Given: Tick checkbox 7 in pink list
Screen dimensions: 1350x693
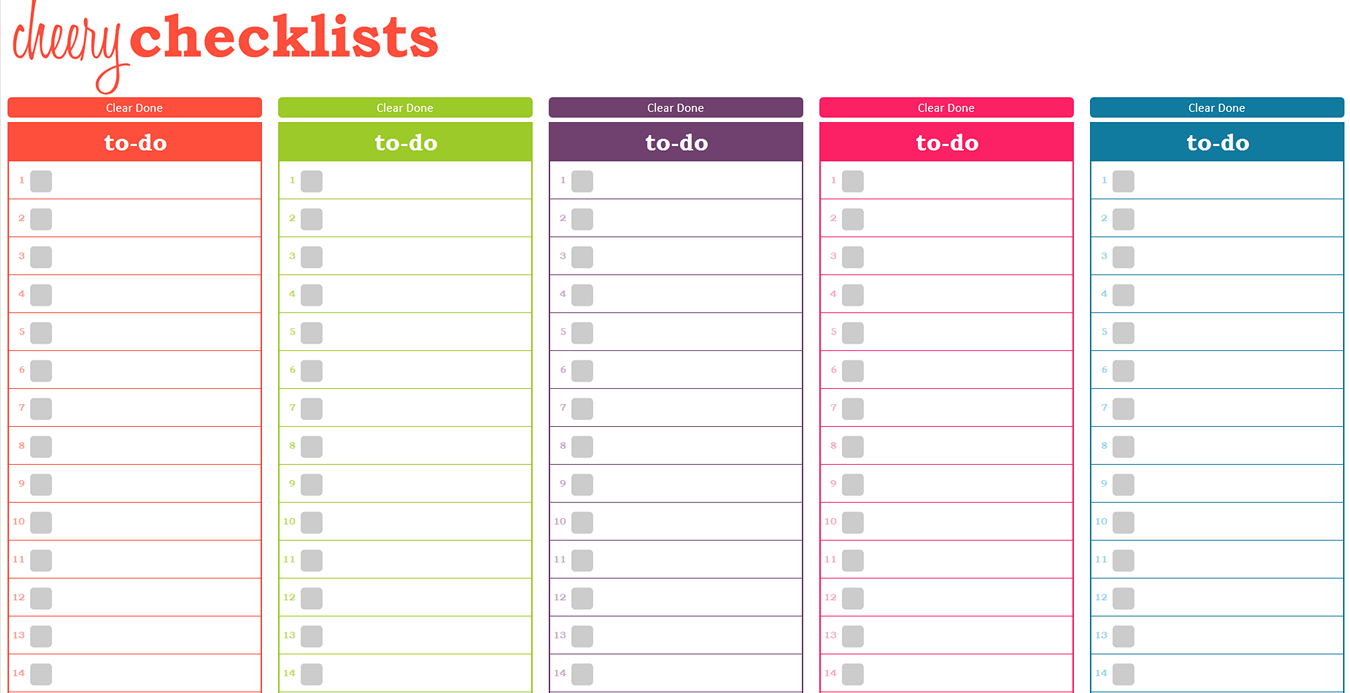Looking at the screenshot, I should [853, 409].
